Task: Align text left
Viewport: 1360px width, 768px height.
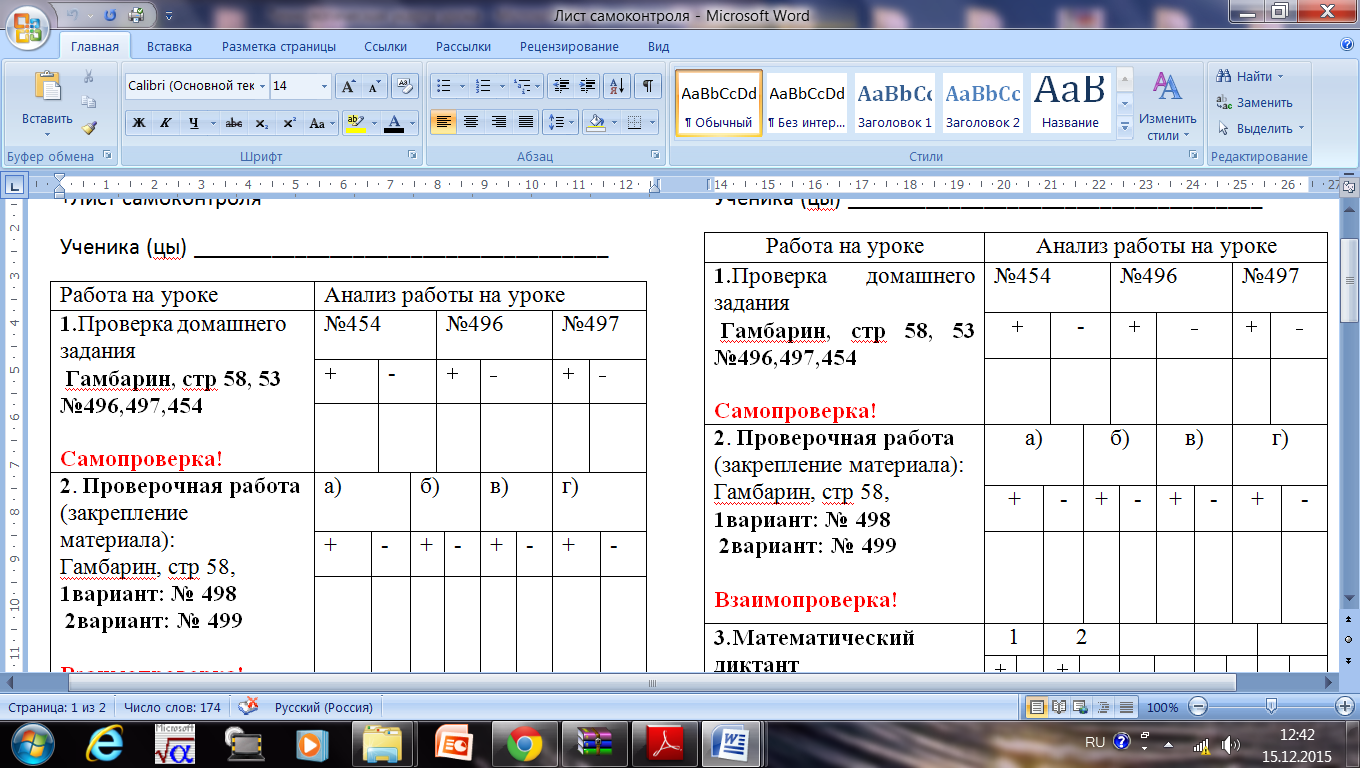Action: pyautogui.click(x=444, y=123)
